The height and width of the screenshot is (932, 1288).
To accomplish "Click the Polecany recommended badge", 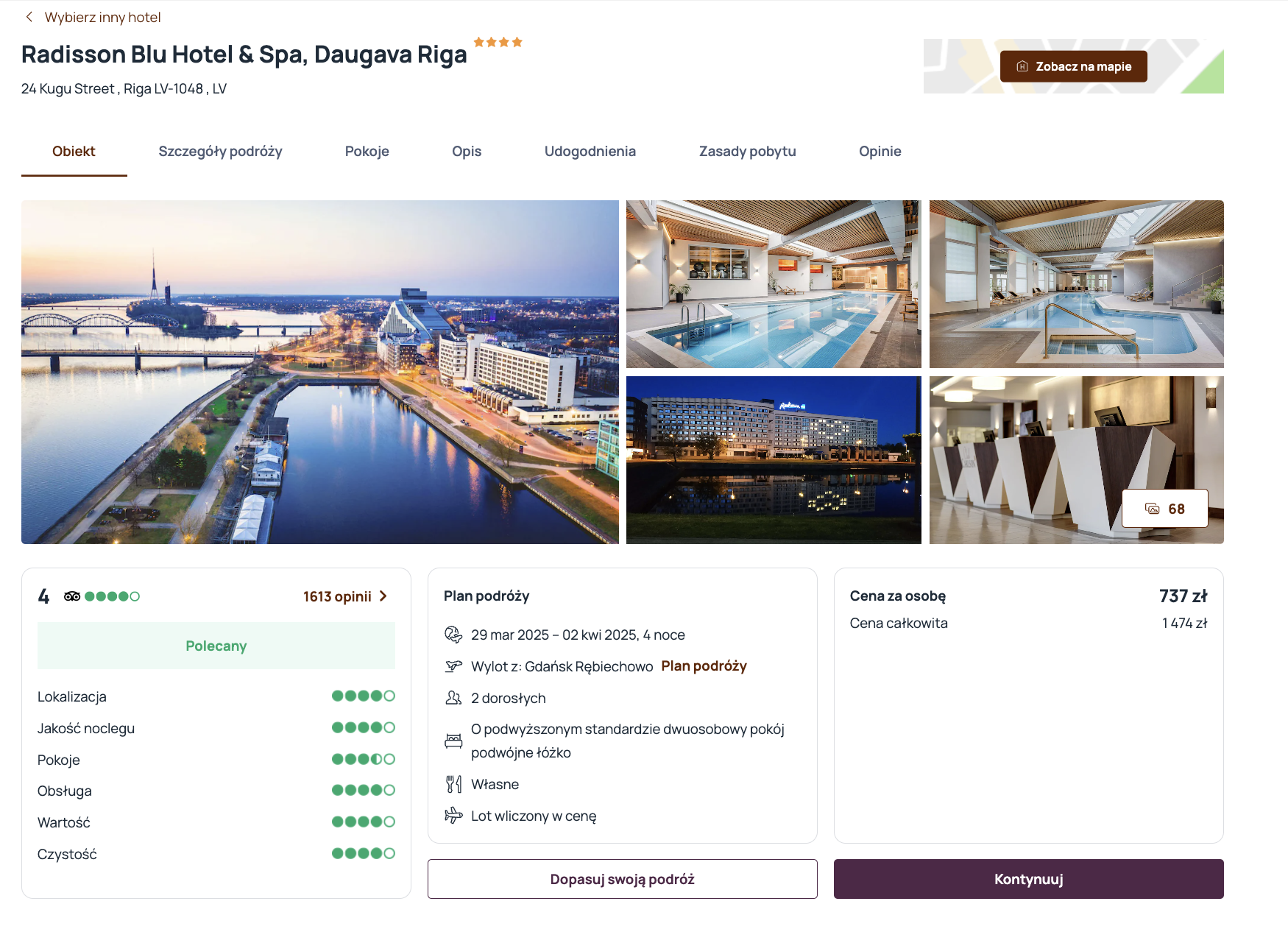I will click(216, 646).
